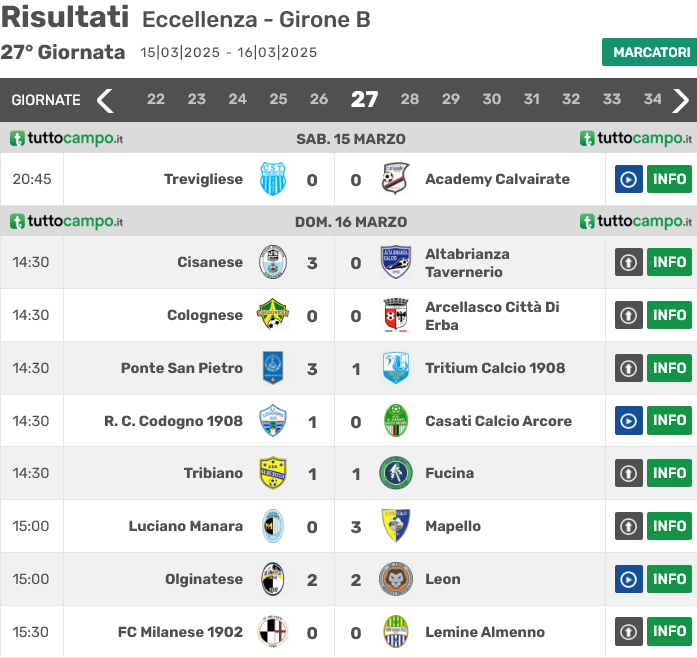Open the Cisanese club logo
Screen dimensions: 697x658
[x=272, y=262]
